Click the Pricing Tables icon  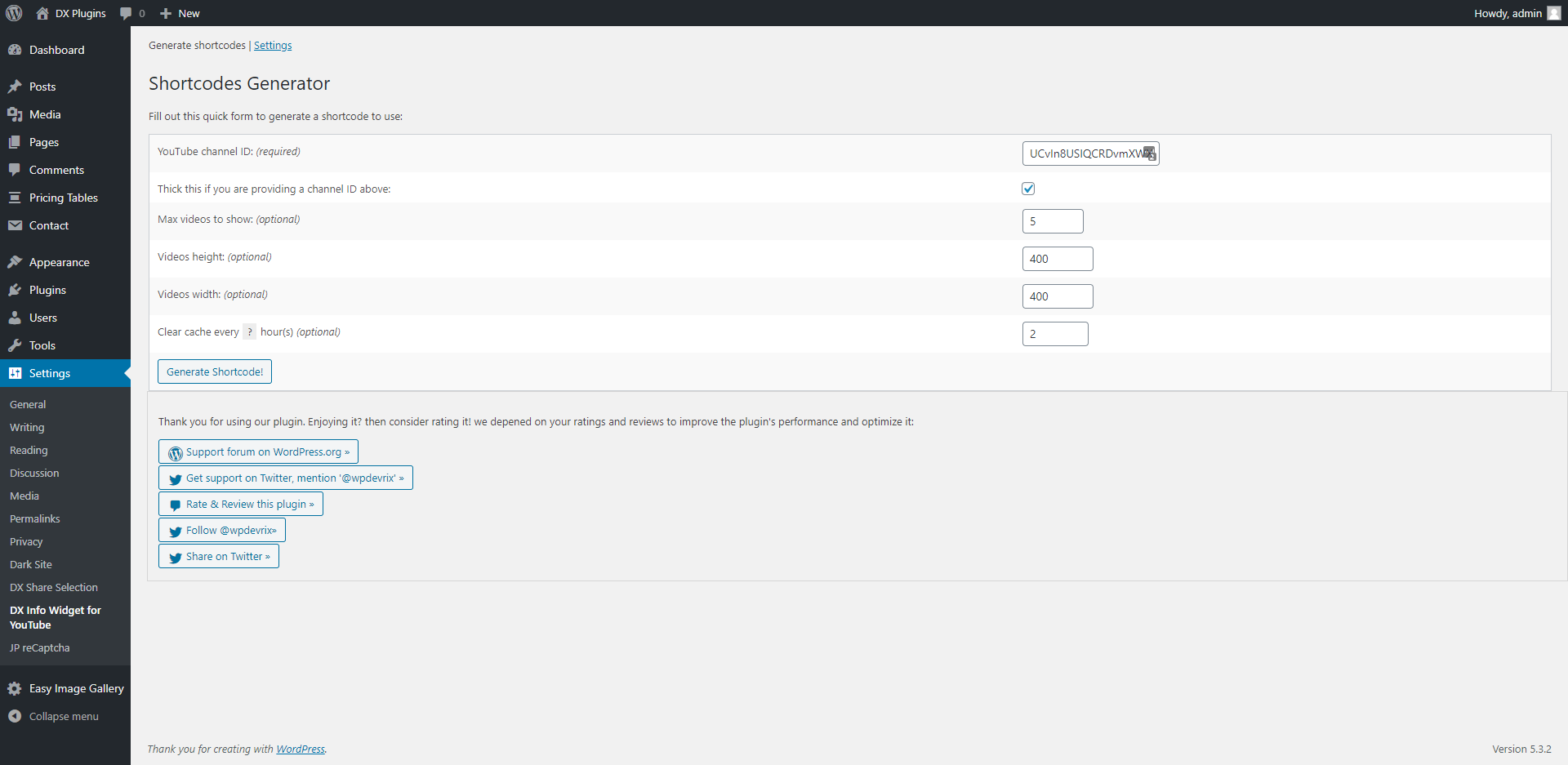pyautogui.click(x=15, y=198)
